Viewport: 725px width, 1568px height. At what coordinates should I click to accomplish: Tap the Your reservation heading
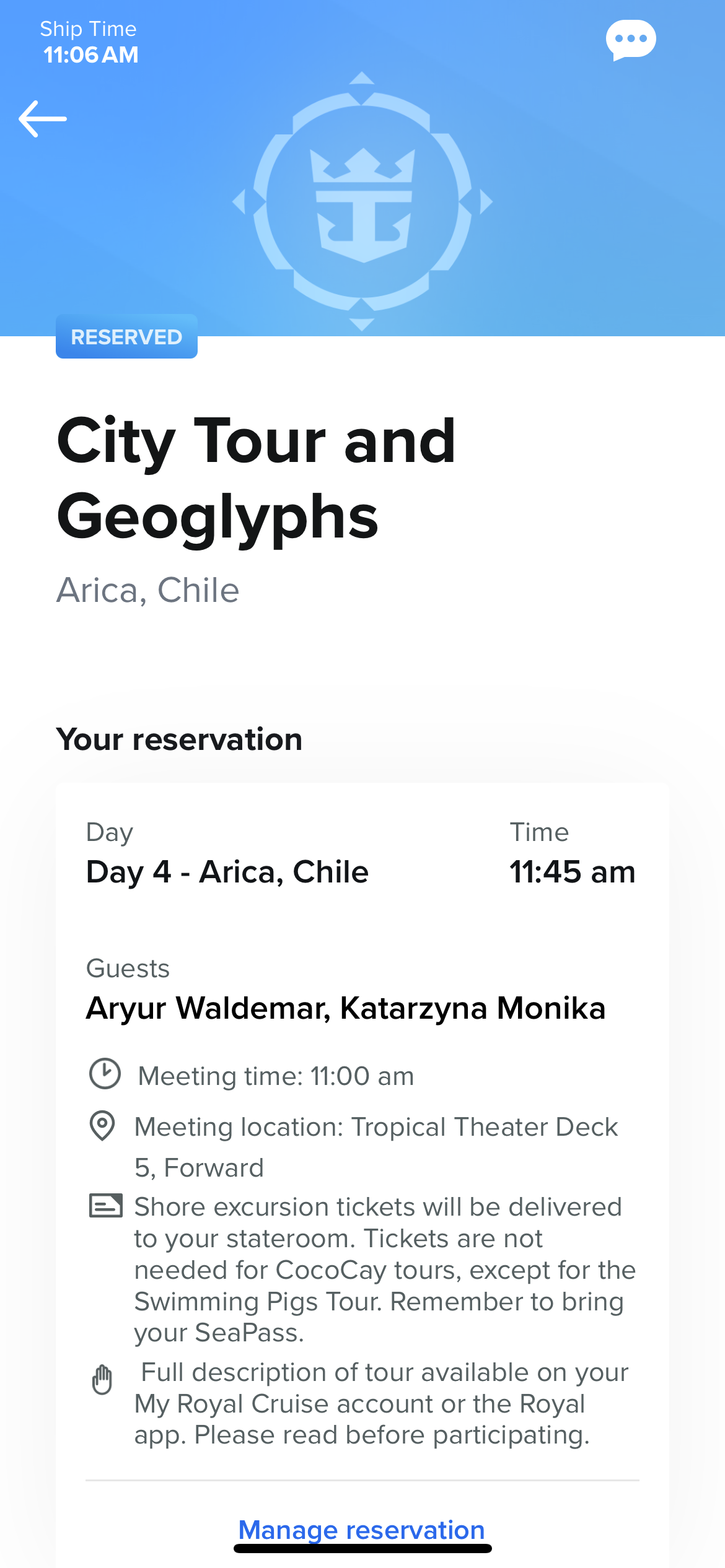tap(179, 739)
